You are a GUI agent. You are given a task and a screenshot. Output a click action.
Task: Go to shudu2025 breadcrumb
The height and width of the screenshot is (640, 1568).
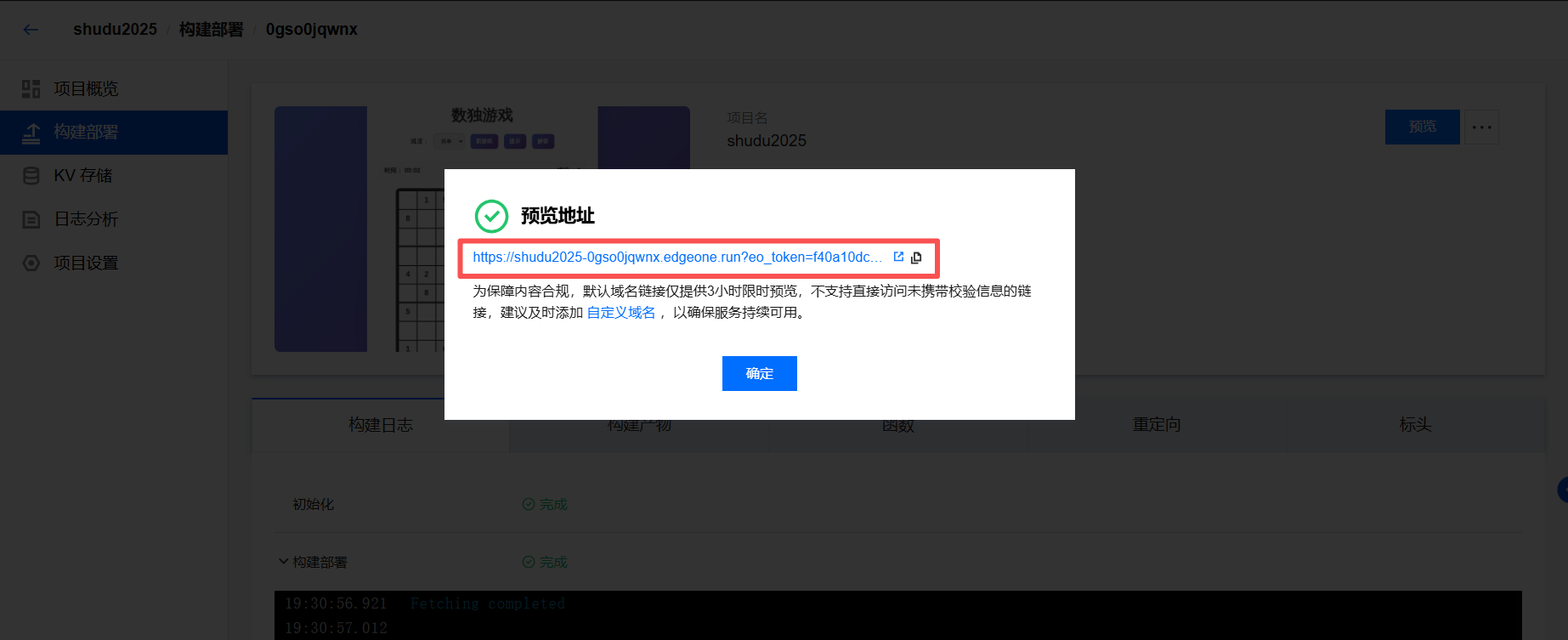pos(115,30)
